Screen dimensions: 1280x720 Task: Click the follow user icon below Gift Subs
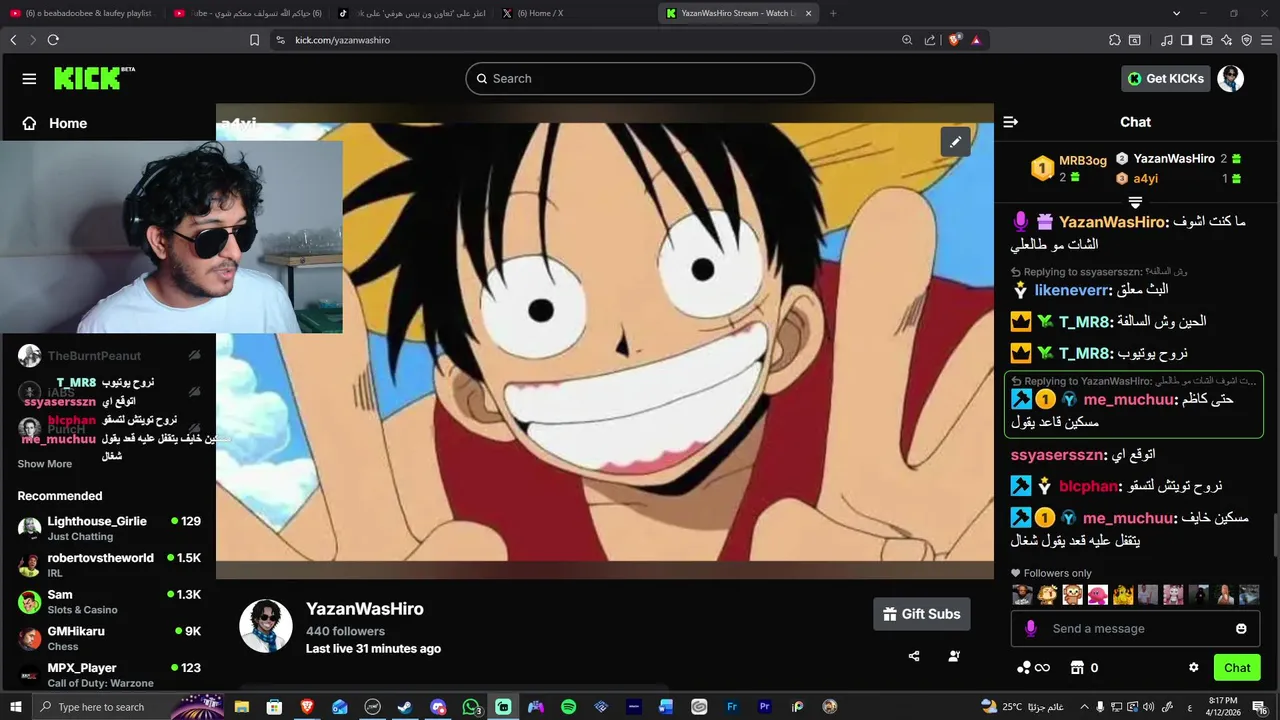coord(954,656)
